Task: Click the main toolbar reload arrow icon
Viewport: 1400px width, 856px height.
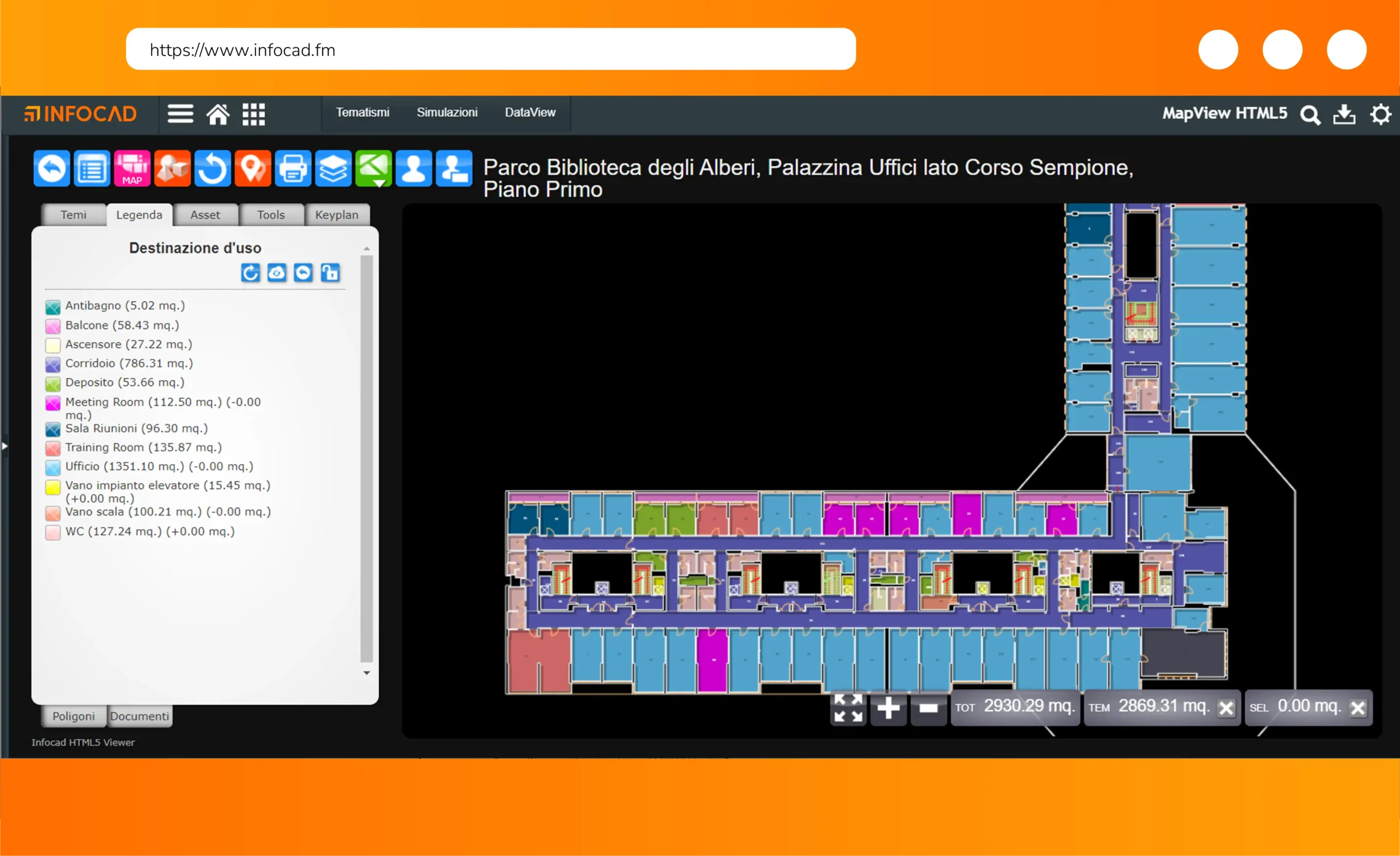Action: [213, 168]
